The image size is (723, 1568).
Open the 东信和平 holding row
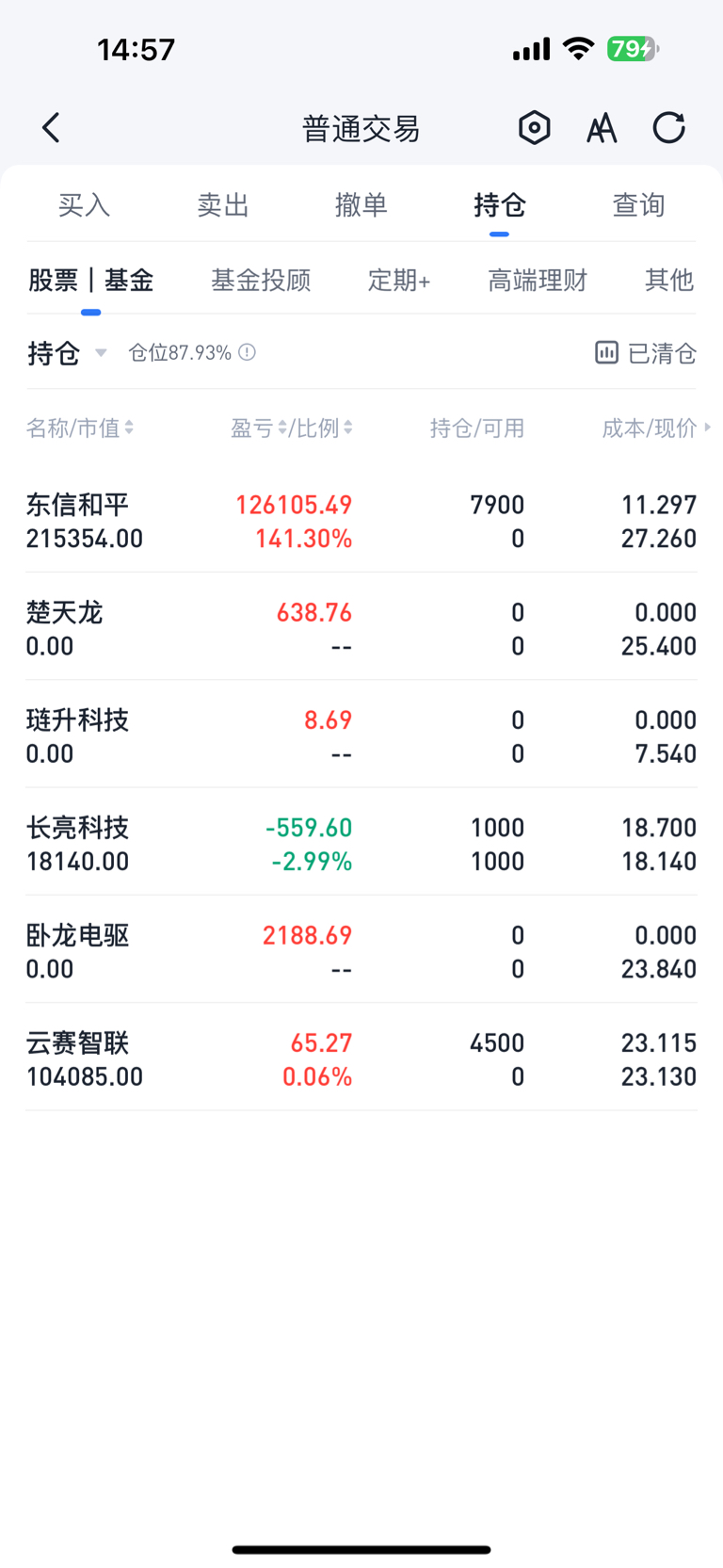point(361,521)
